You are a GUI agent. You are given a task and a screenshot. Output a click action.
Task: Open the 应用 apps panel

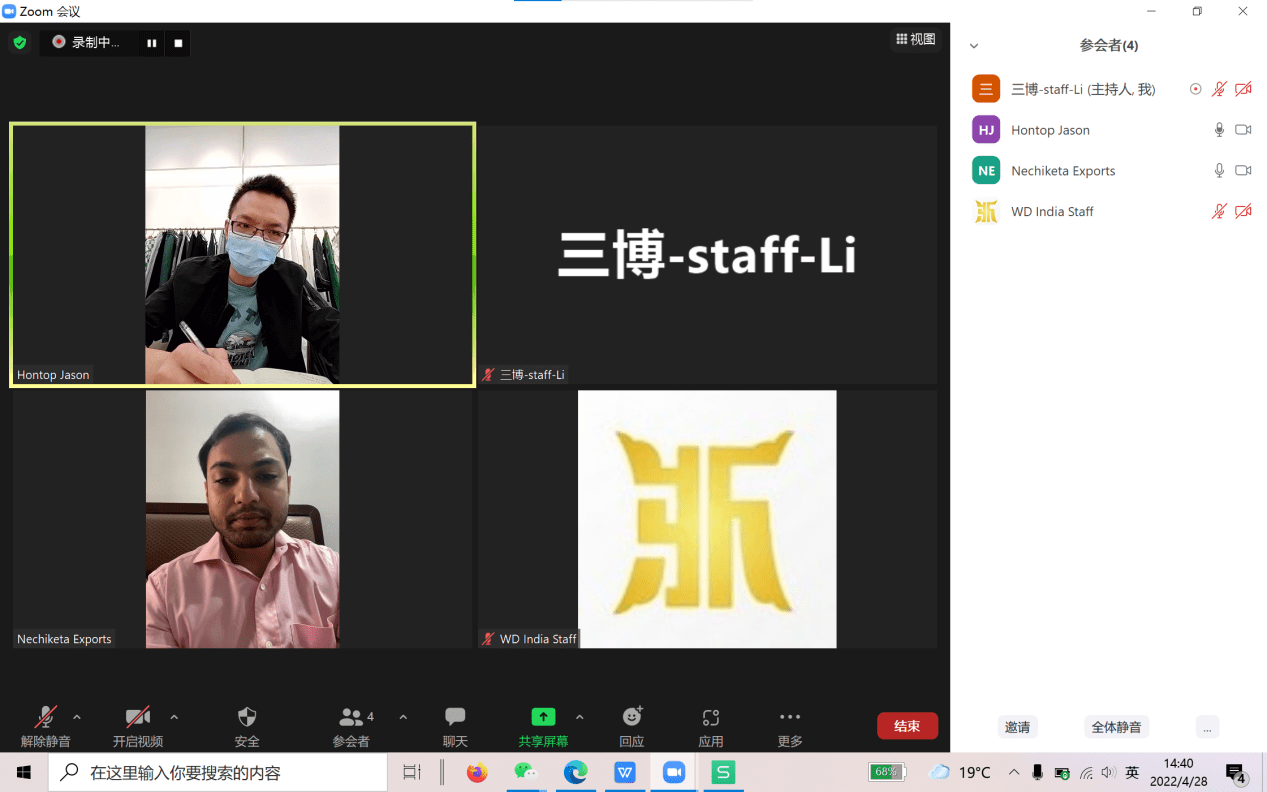coord(711,727)
